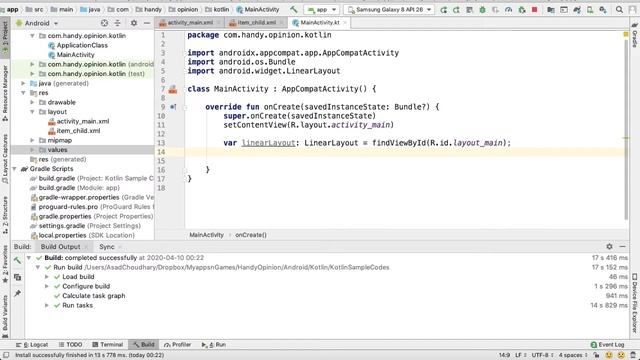Switch to item_child.xml editor tab

(x=256, y=22)
